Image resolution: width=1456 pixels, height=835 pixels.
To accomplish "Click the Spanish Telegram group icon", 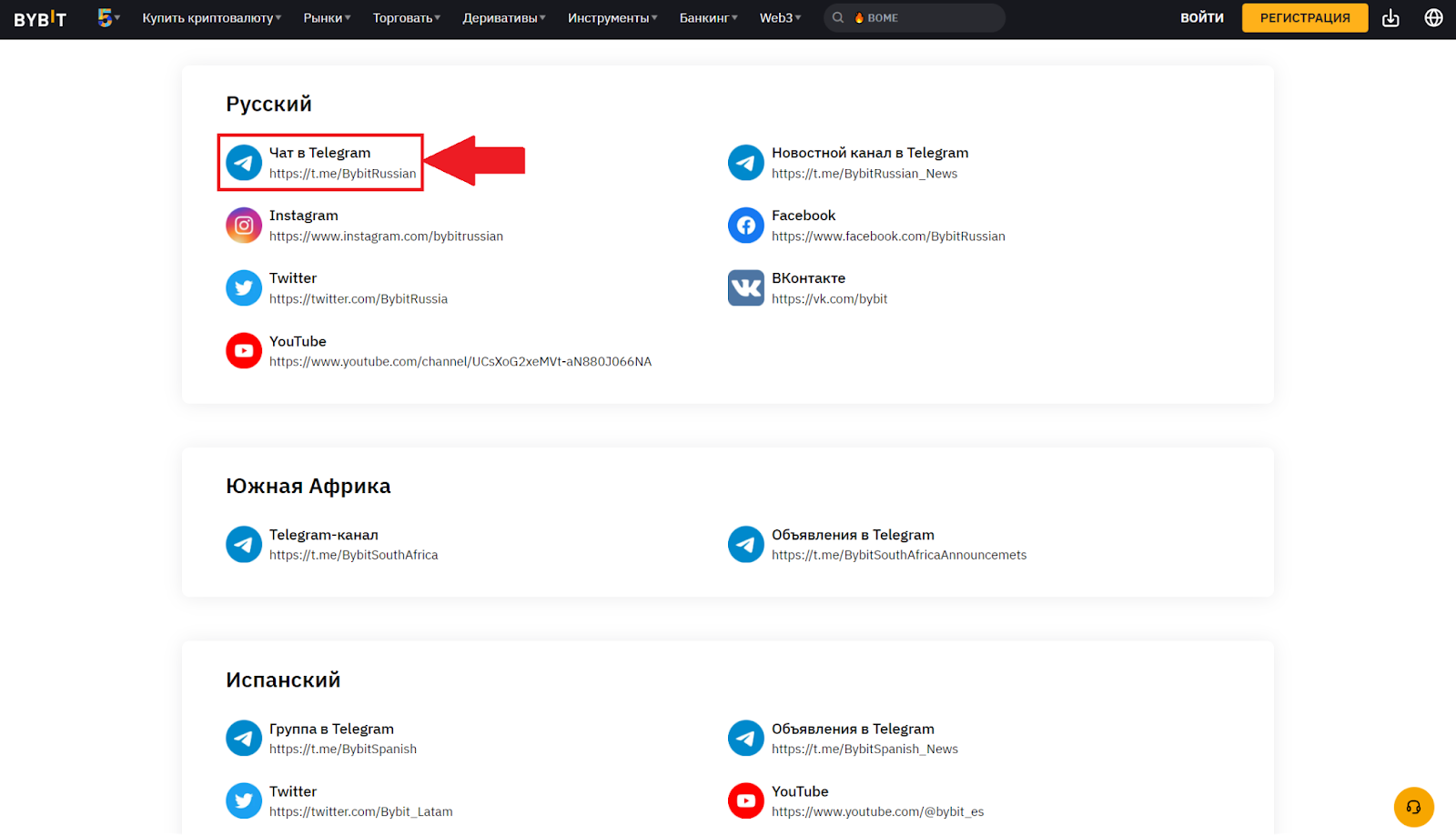I will [x=244, y=739].
